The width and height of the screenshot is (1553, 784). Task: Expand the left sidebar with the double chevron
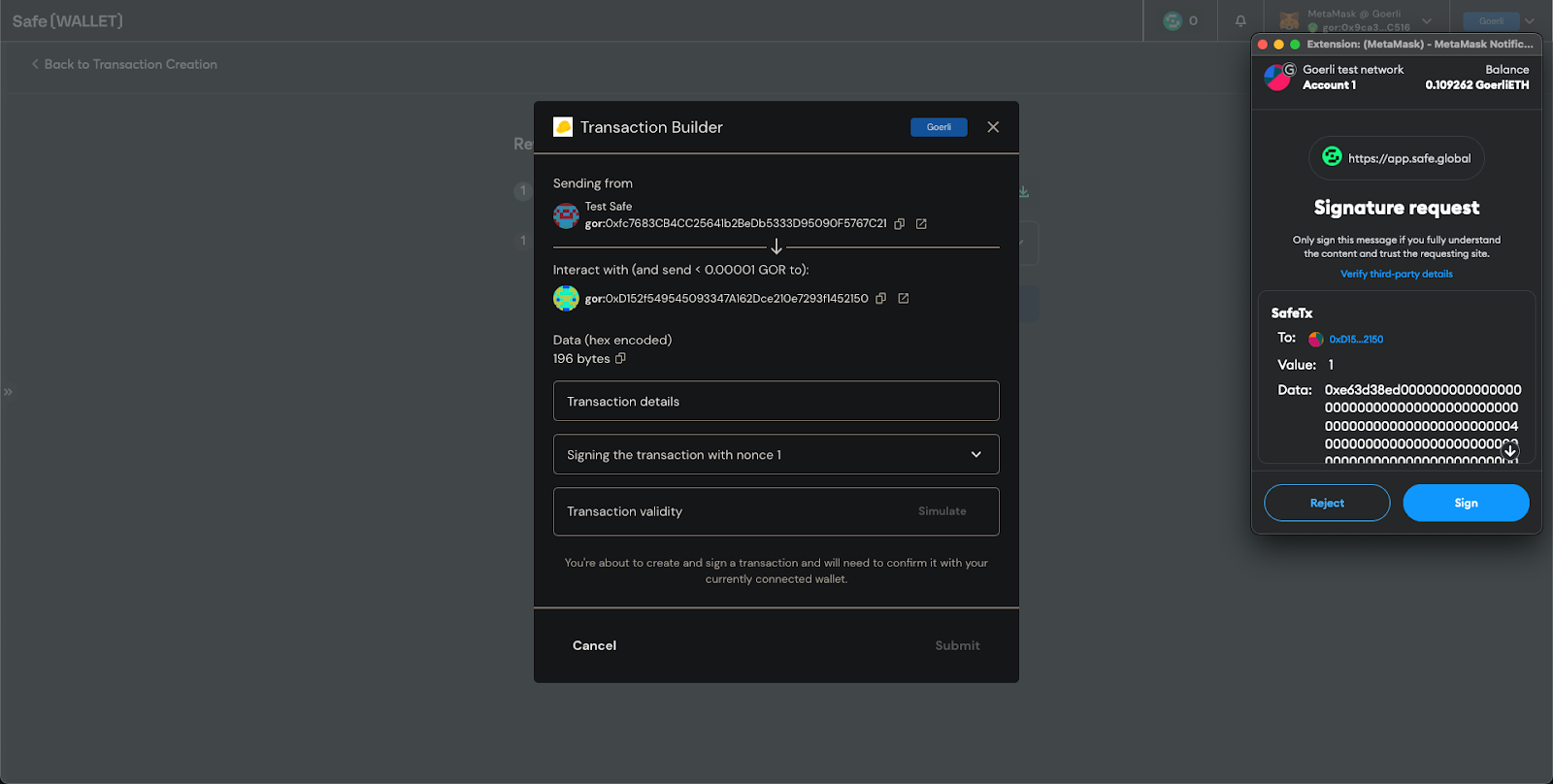(8, 392)
